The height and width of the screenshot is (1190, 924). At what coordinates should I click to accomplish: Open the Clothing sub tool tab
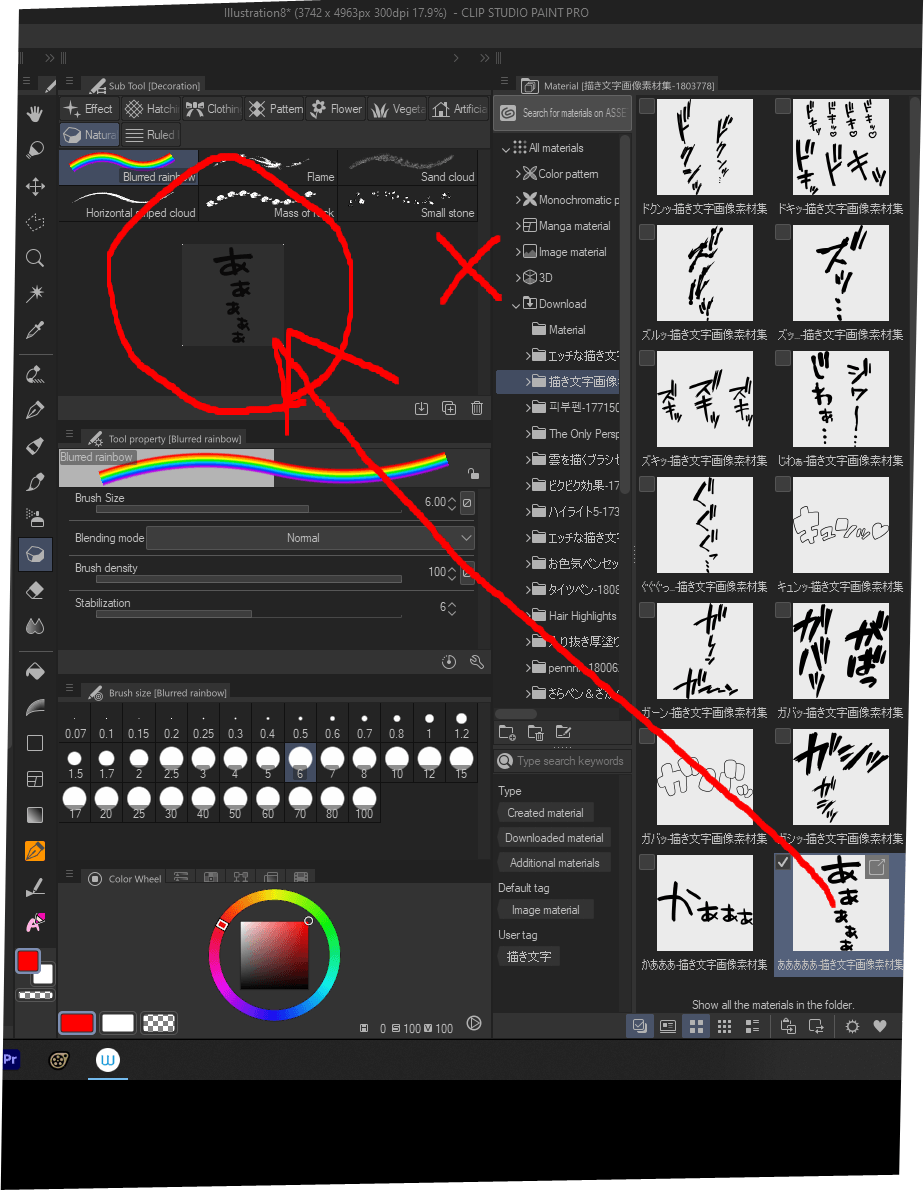pos(212,109)
